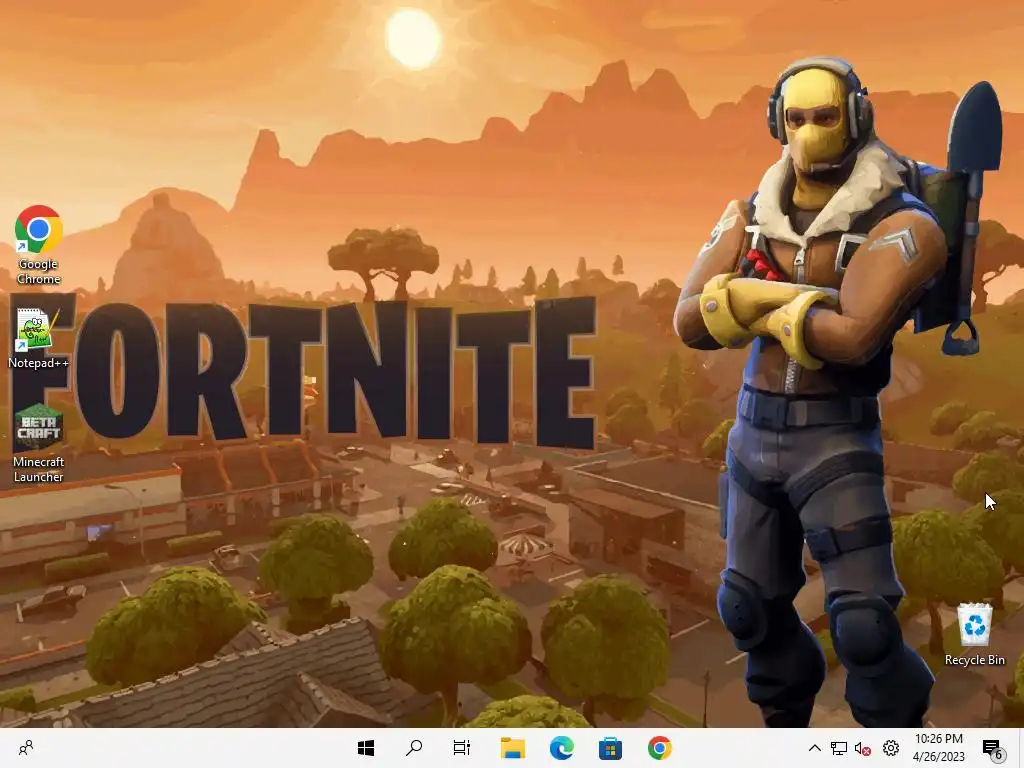
Task: Launch Microsoft Edge from the taskbar
Action: 562,748
